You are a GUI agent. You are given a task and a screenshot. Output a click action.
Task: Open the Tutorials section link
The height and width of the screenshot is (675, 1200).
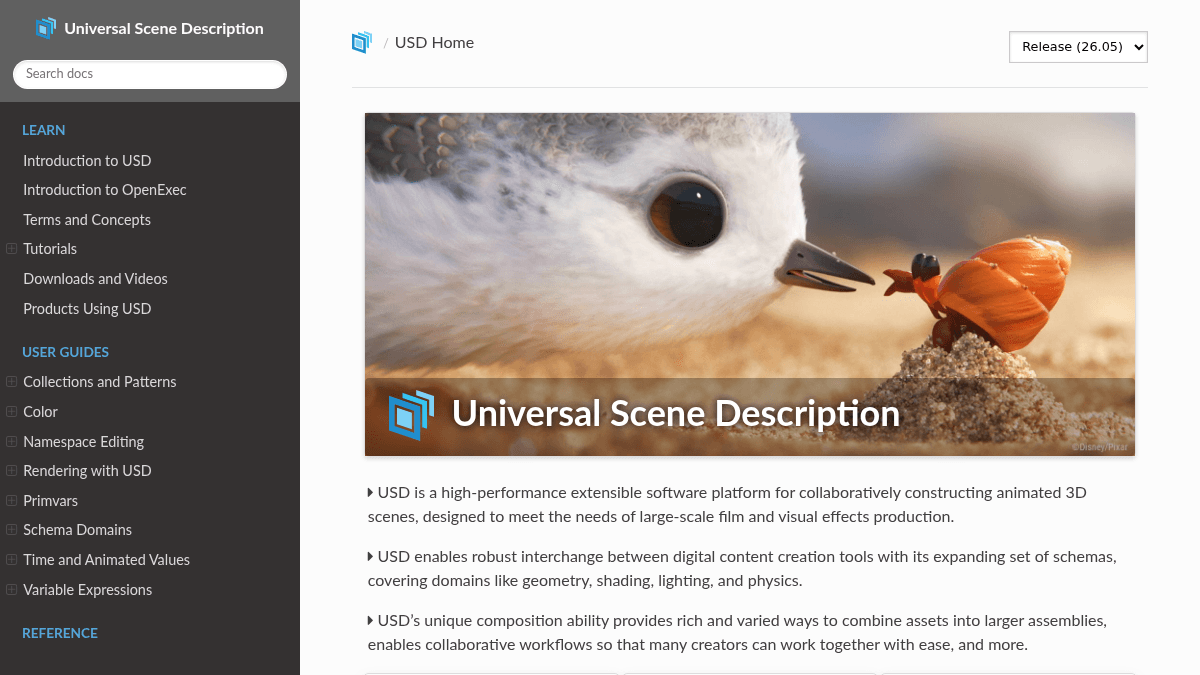(50, 249)
